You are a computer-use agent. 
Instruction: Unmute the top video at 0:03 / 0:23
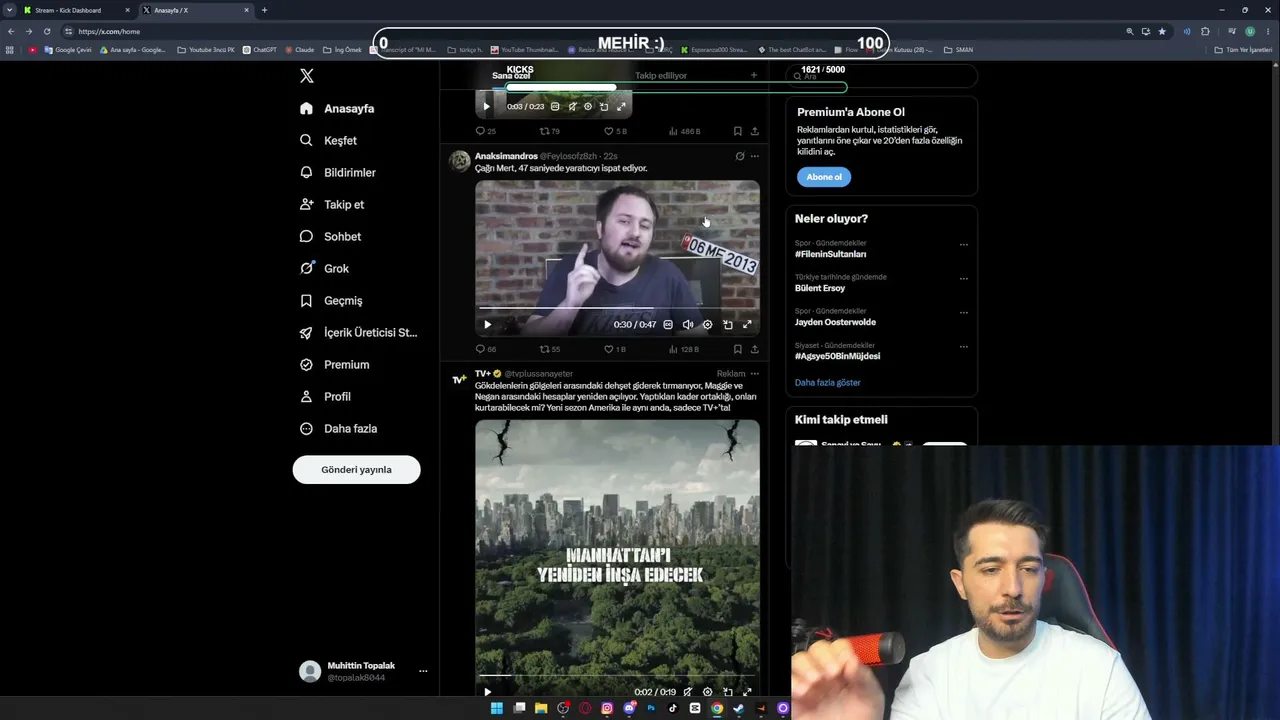(x=572, y=106)
